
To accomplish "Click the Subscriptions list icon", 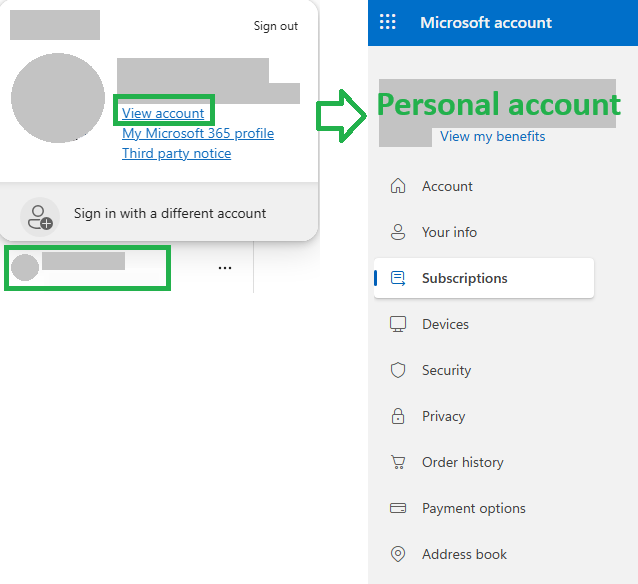I will (398, 278).
